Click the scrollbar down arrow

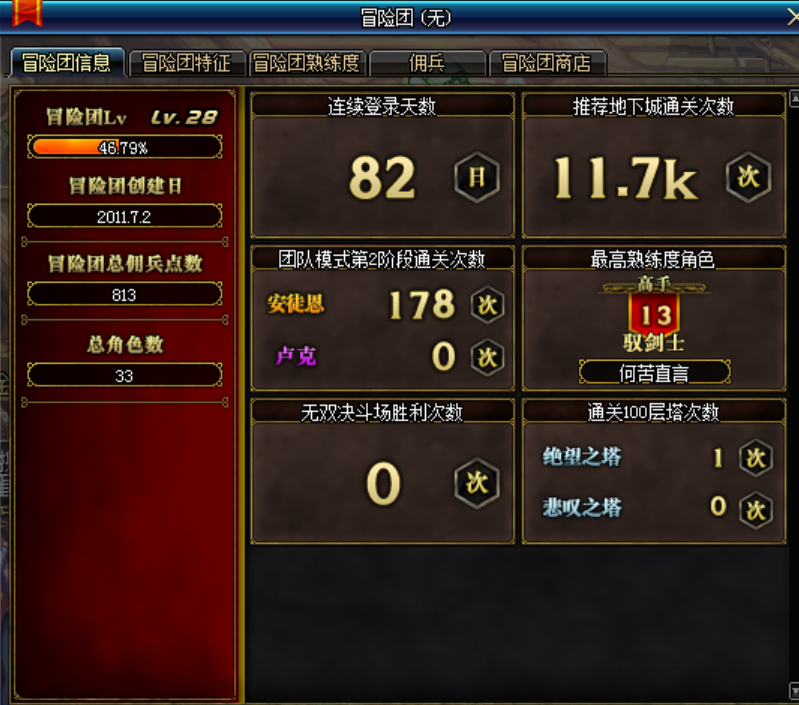tap(794, 691)
